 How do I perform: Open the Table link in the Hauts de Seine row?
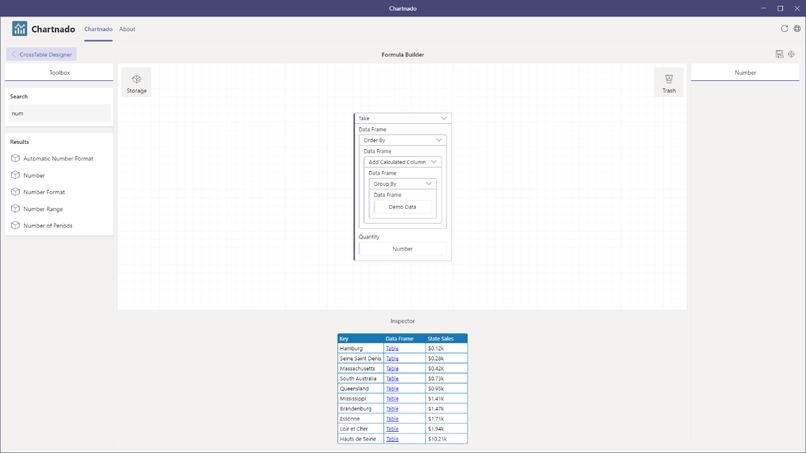[392, 439]
